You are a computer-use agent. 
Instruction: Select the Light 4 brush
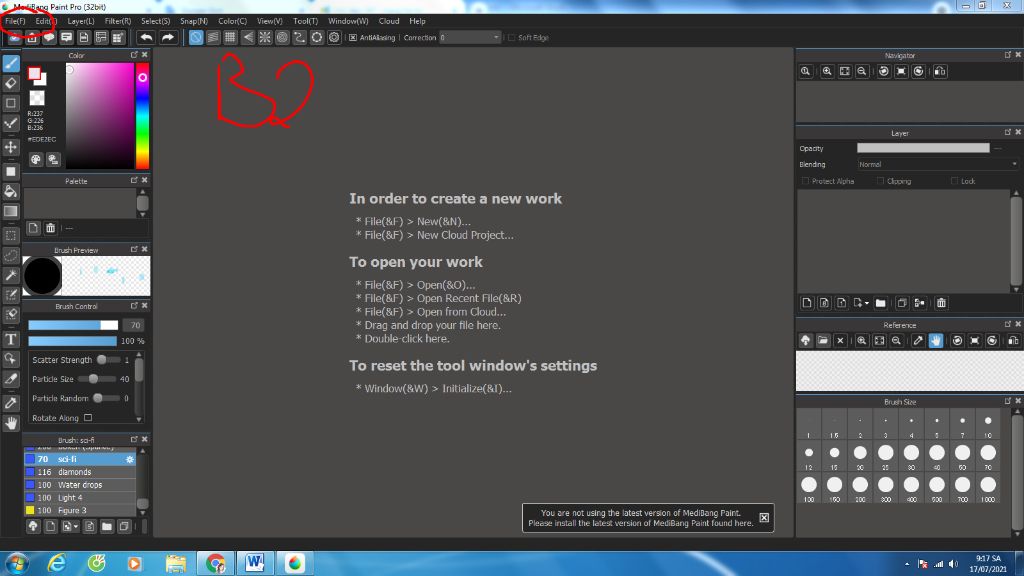tap(80, 498)
